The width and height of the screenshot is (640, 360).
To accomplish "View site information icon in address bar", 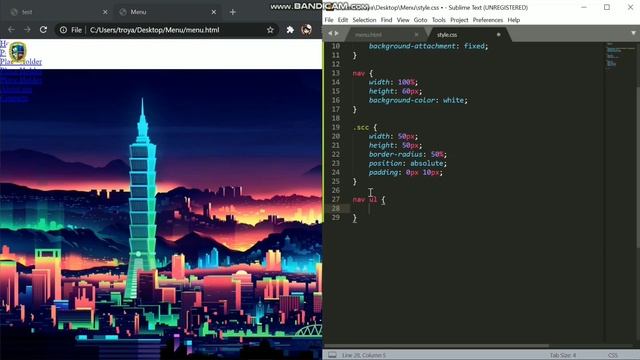I will click(63, 30).
